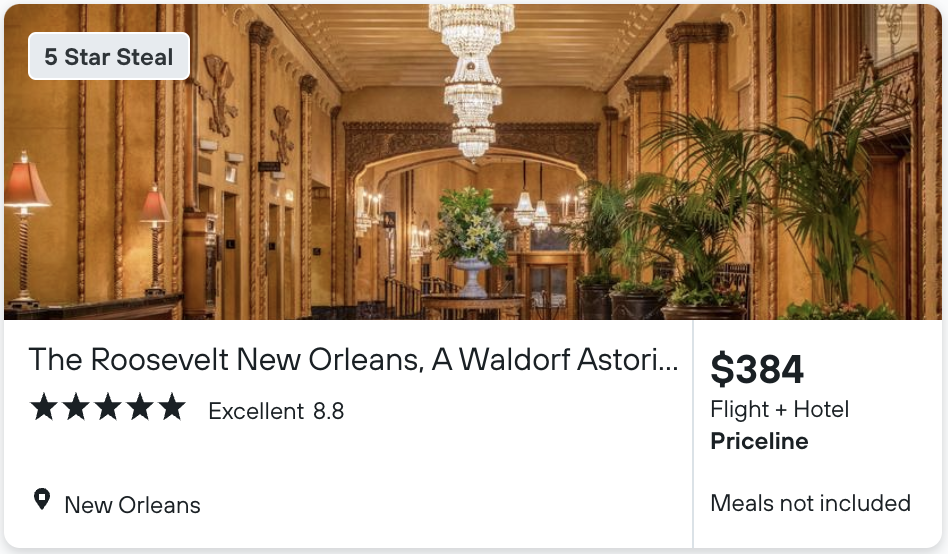Viewport: 948px width, 554px height.
Task: Click the Flight + Hotel label
Action: point(779,409)
